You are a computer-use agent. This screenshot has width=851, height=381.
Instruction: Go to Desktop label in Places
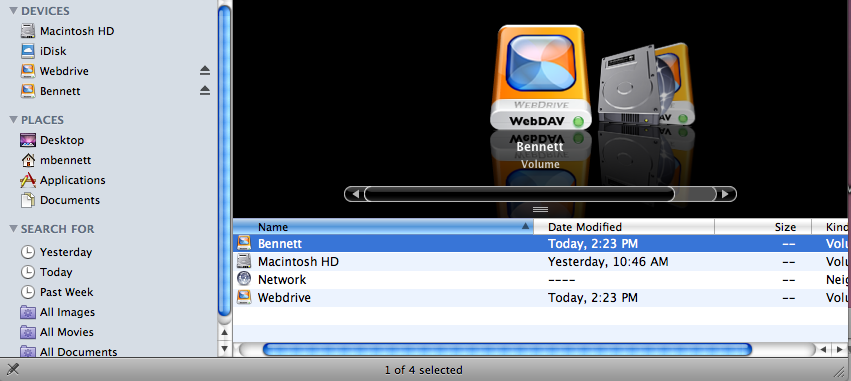62,140
